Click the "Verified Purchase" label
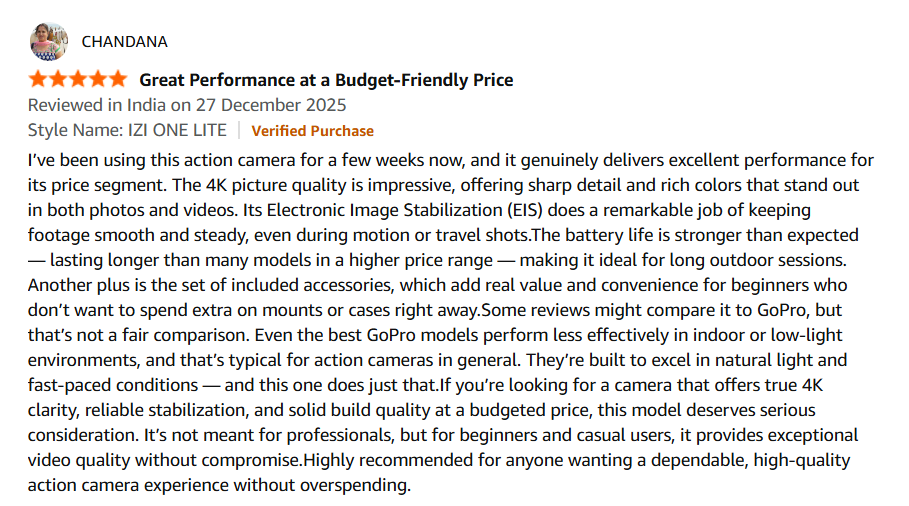 pyautogui.click(x=312, y=131)
